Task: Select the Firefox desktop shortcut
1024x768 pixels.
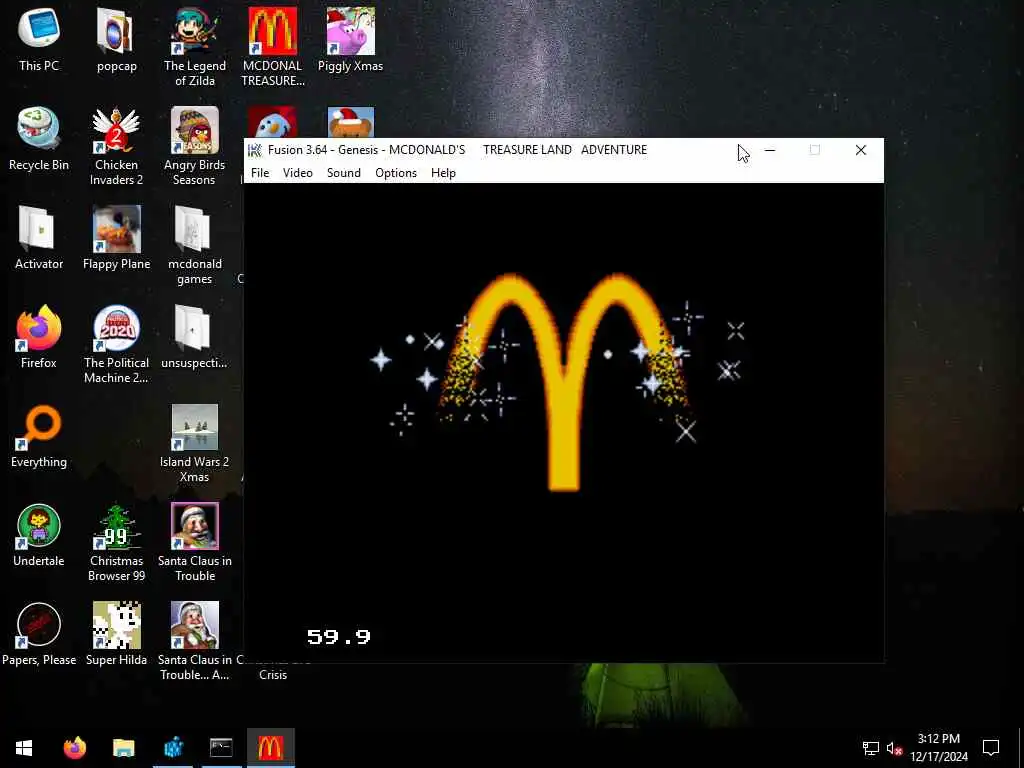Action: tap(39, 337)
